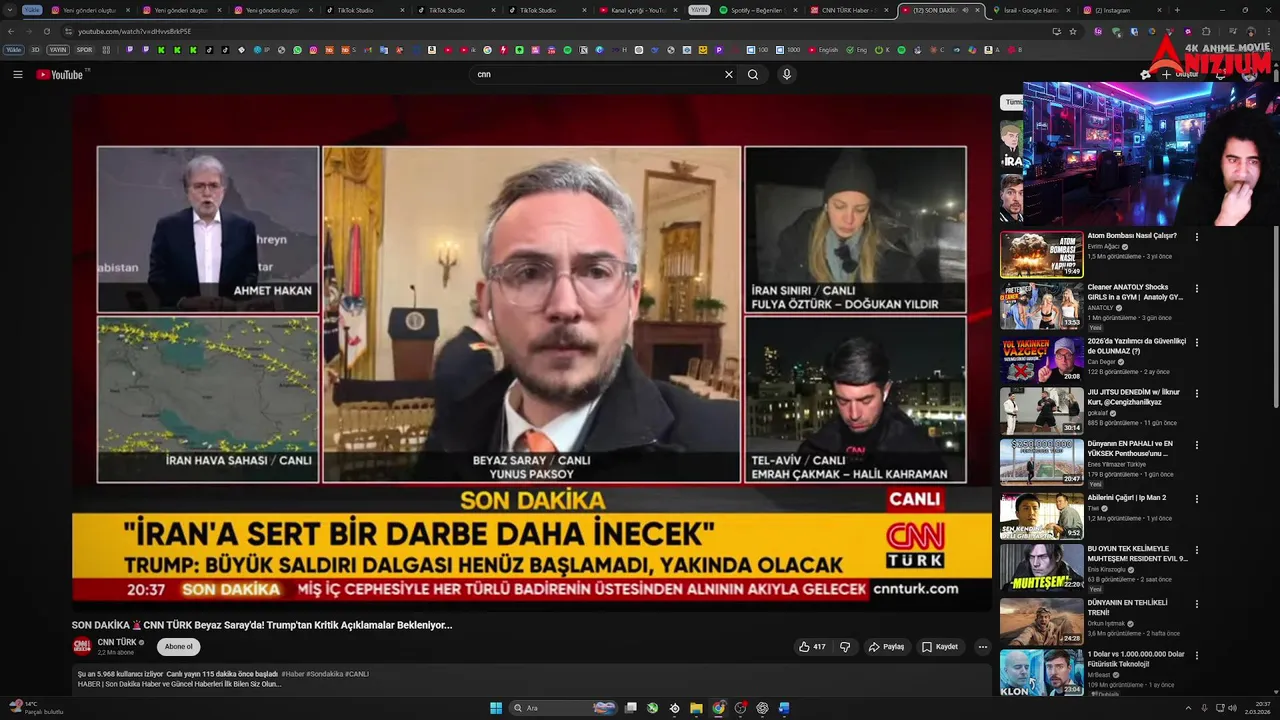Image resolution: width=1280 pixels, height=720 pixels.
Task: Click the browser back arrow
Action: [11, 31]
